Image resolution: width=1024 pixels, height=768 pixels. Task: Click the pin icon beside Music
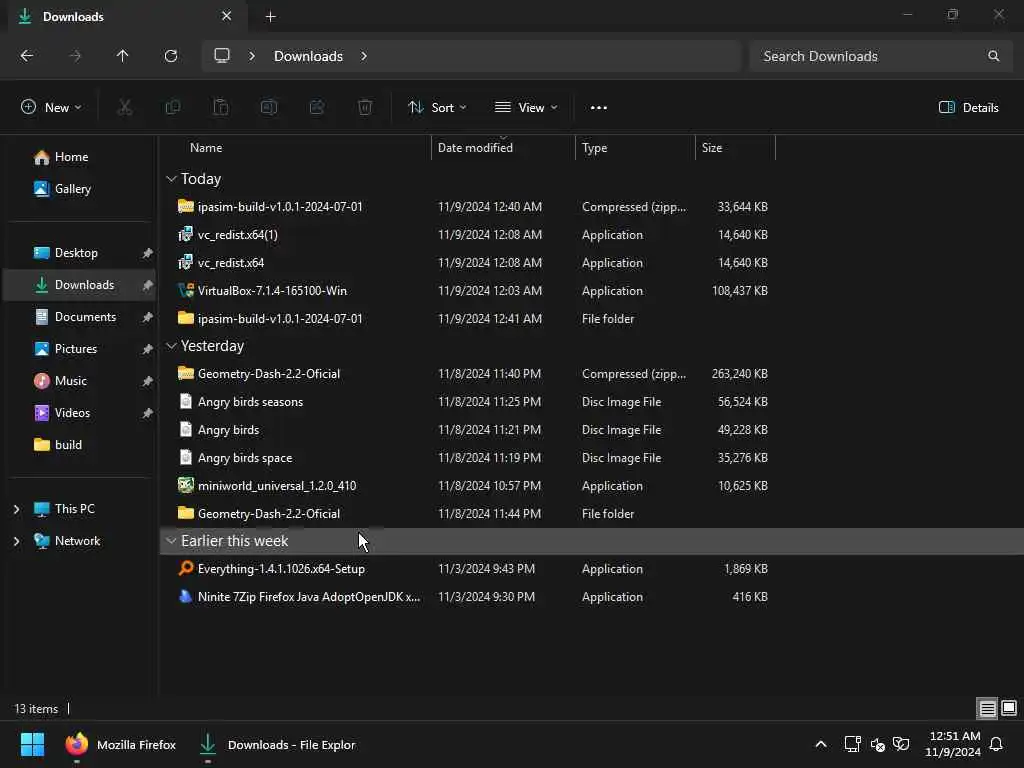click(148, 381)
